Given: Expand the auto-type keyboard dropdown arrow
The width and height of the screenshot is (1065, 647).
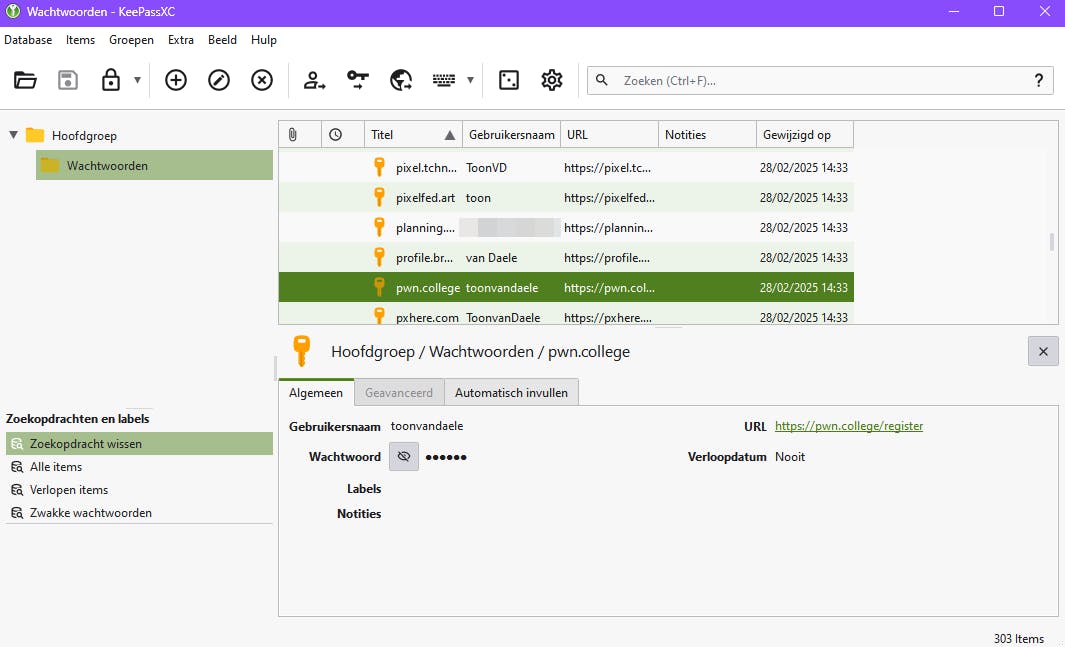Looking at the screenshot, I should tap(470, 81).
